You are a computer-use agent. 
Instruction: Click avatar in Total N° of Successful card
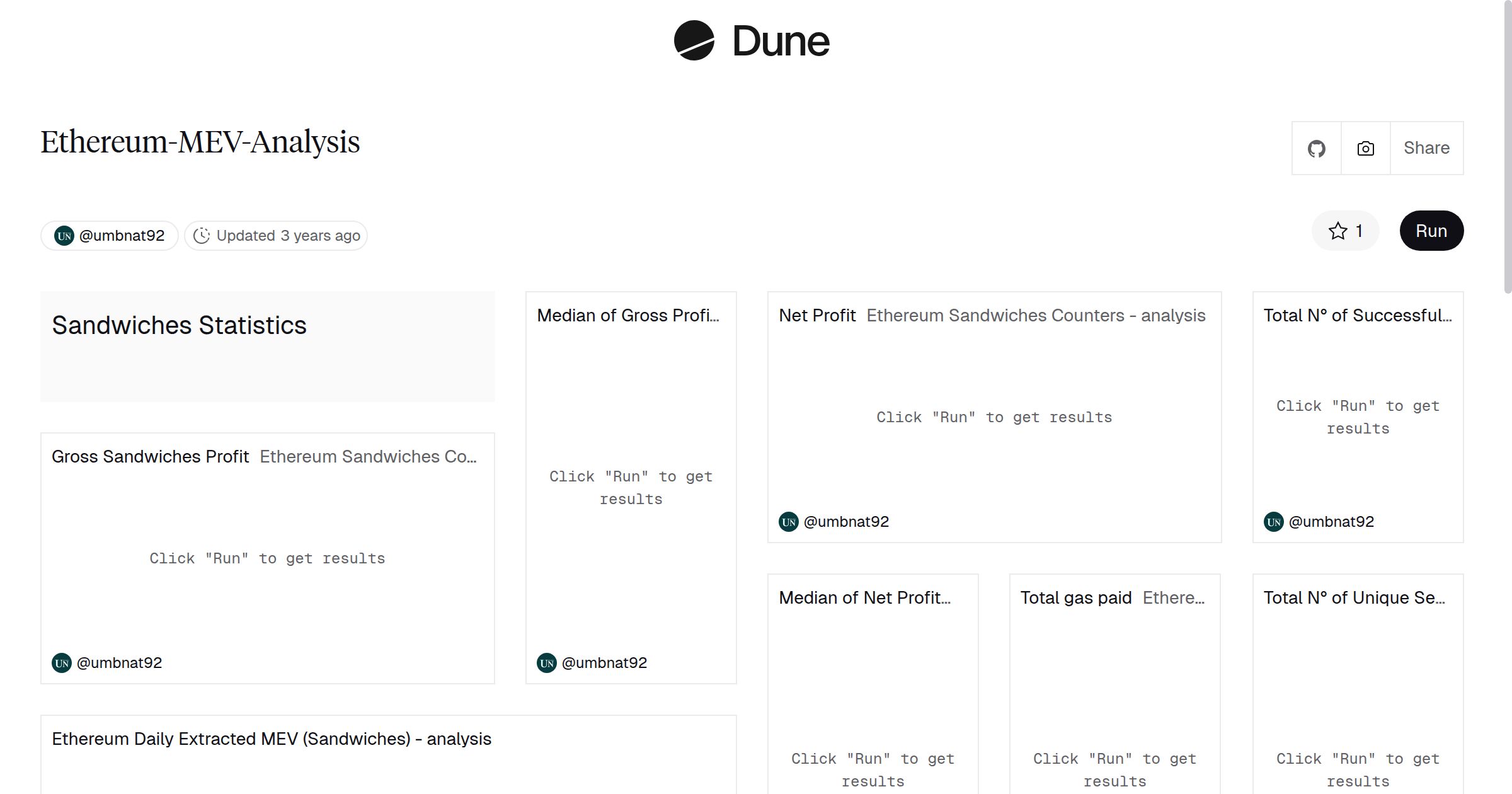tap(1274, 522)
